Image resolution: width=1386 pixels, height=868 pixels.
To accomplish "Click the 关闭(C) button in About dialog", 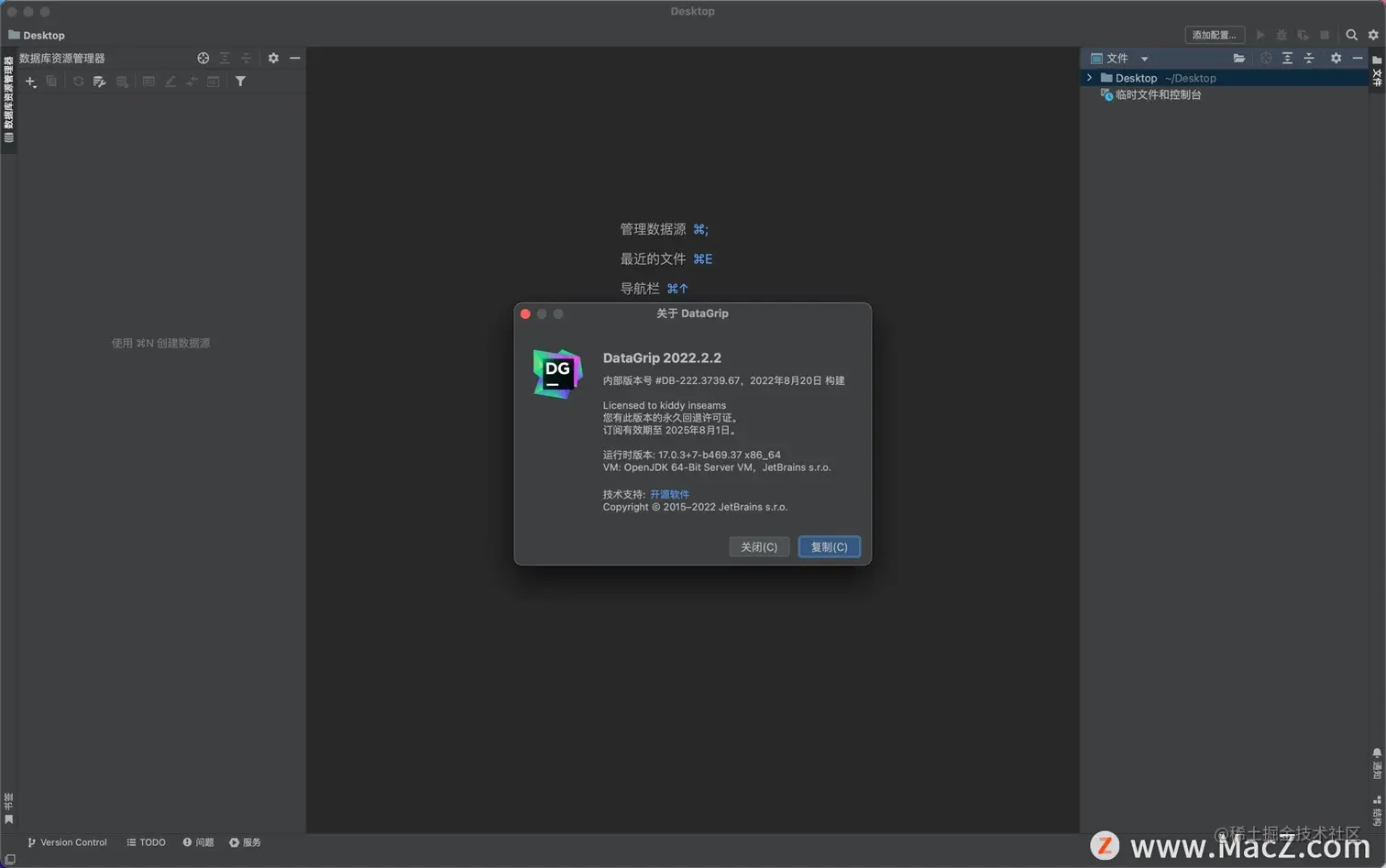I will (759, 547).
